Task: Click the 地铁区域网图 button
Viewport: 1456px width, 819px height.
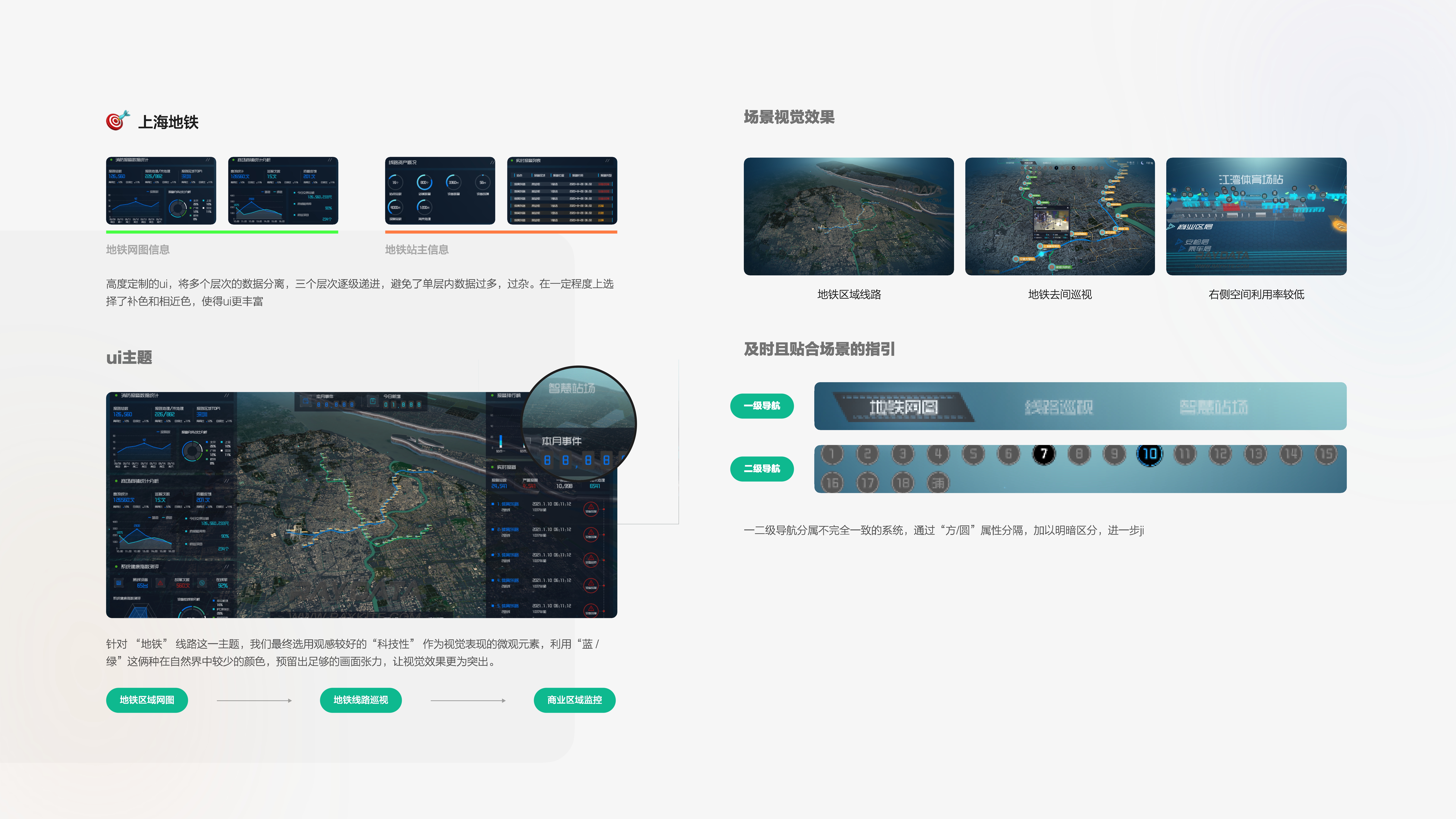Action: tap(147, 700)
